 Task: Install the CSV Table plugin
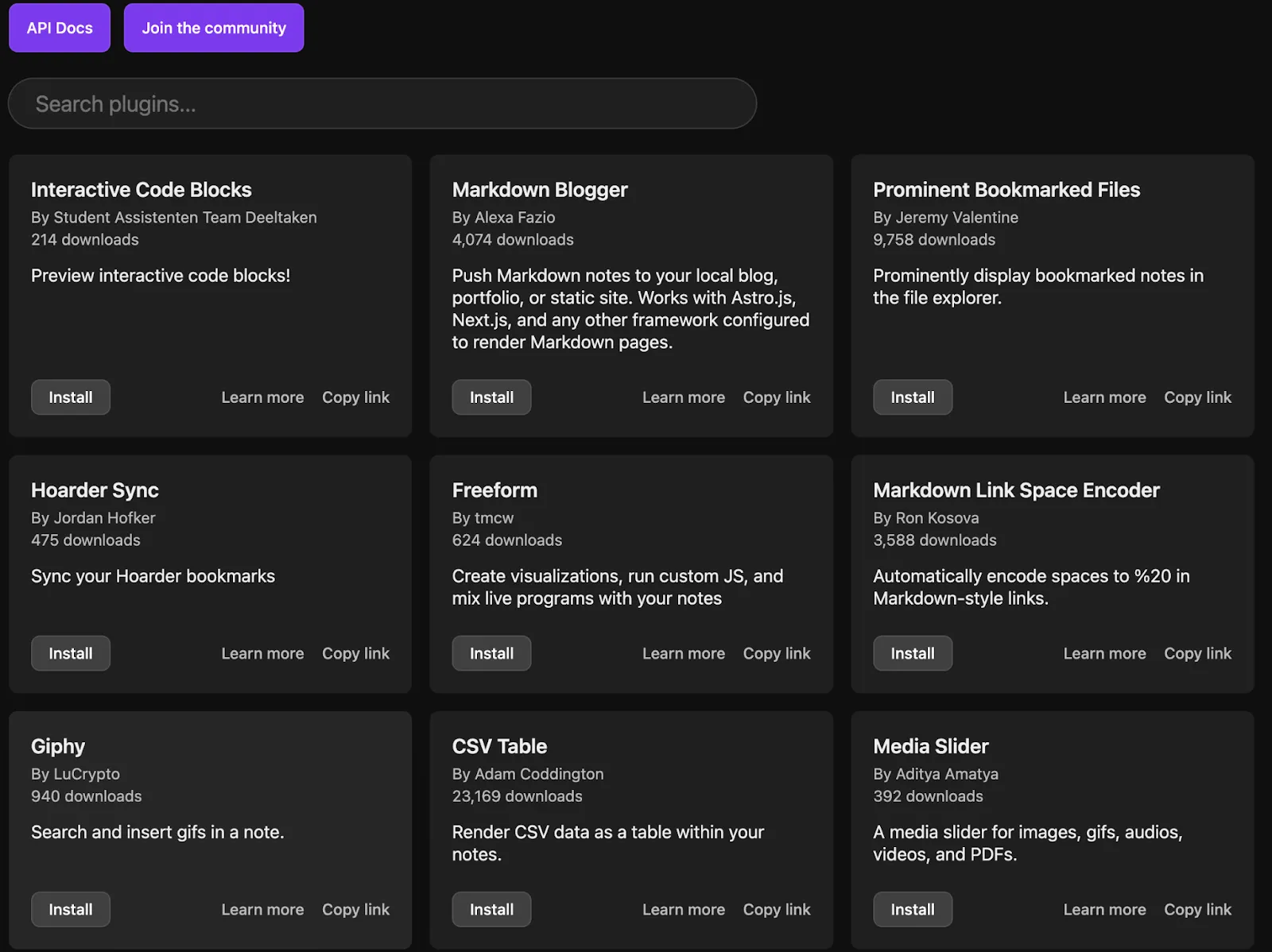(491, 909)
